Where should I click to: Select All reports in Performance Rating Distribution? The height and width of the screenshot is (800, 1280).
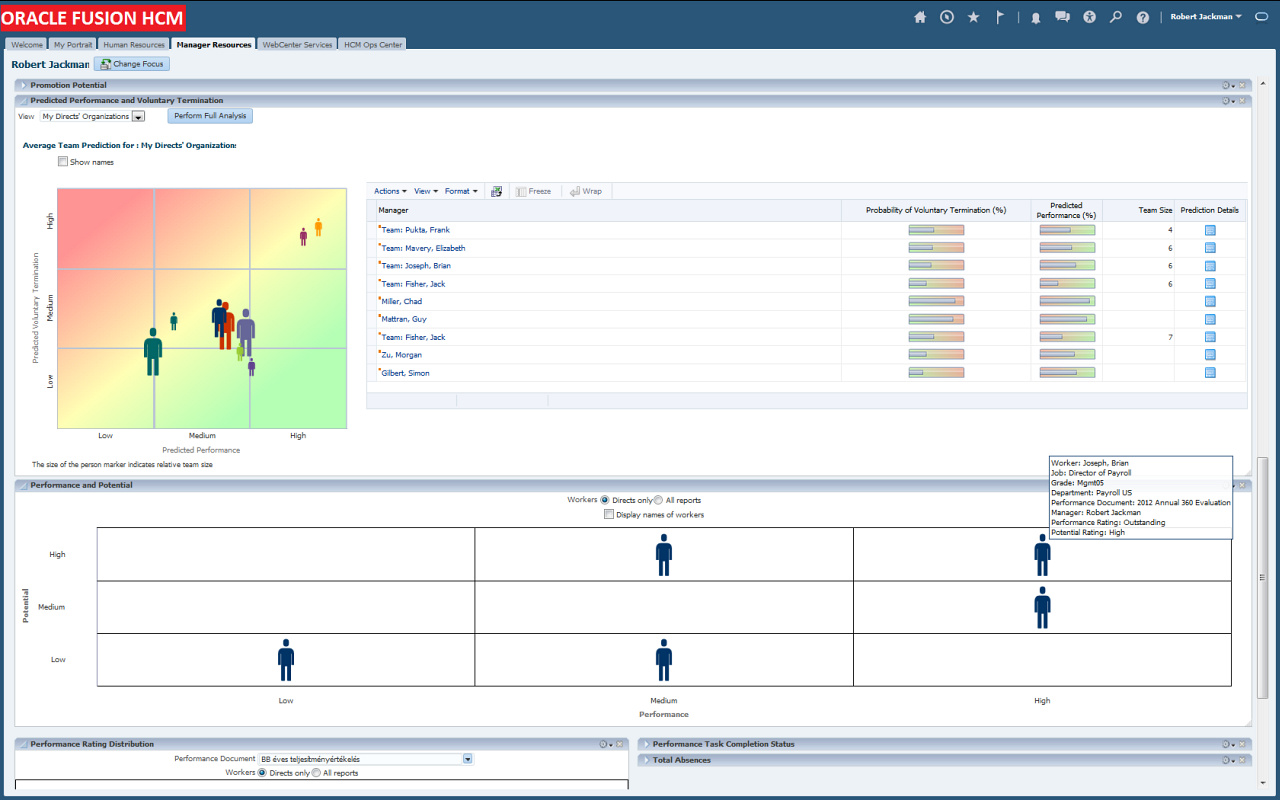click(316, 773)
